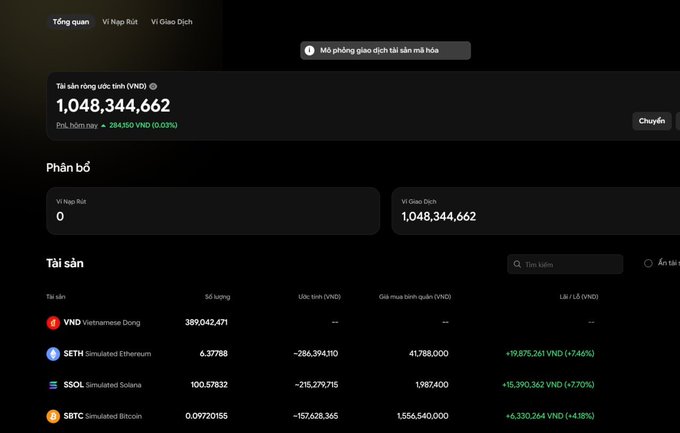680x433 pixels.
Task: Click the info icon in simulation banner
Action: tap(309, 50)
